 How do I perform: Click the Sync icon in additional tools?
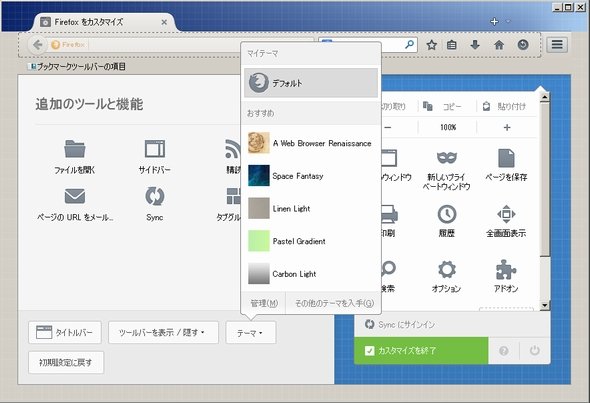155,196
